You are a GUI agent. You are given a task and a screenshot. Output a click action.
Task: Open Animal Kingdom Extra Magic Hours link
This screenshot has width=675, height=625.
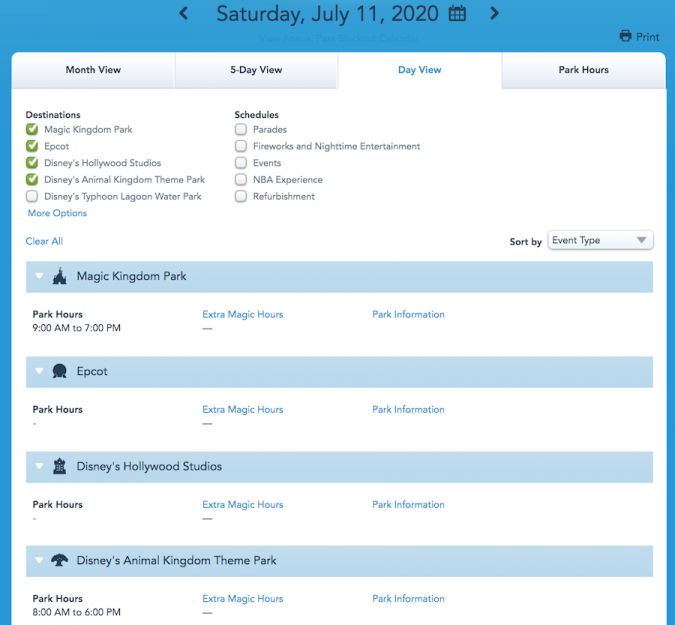pyautogui.click(x=243, y=599)
